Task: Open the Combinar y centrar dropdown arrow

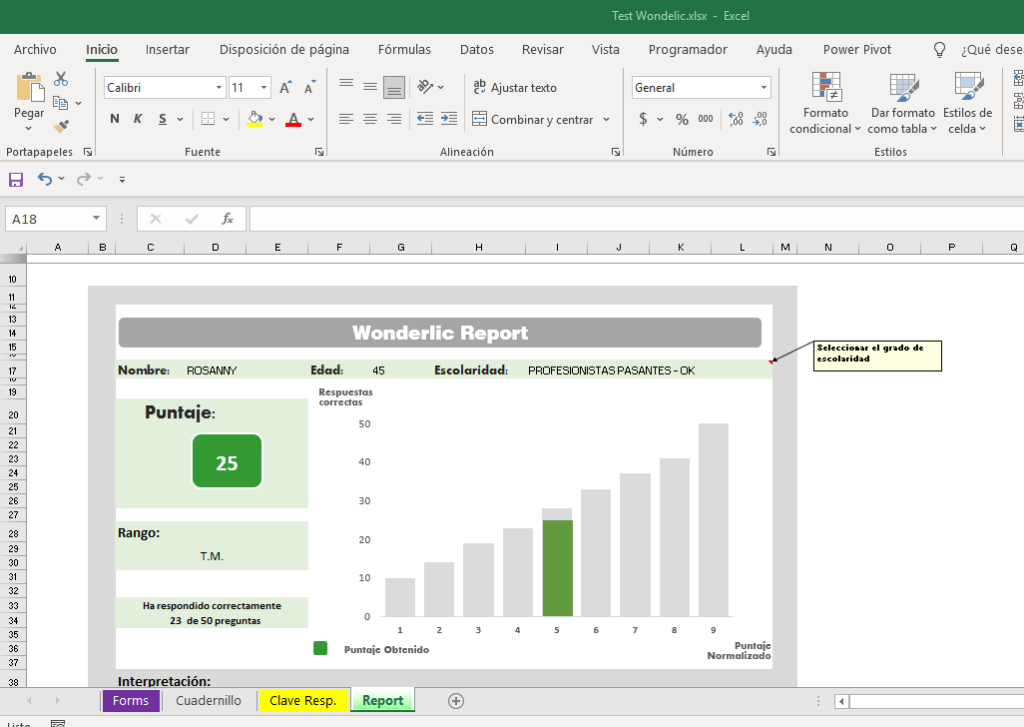Action: point(607,120)
